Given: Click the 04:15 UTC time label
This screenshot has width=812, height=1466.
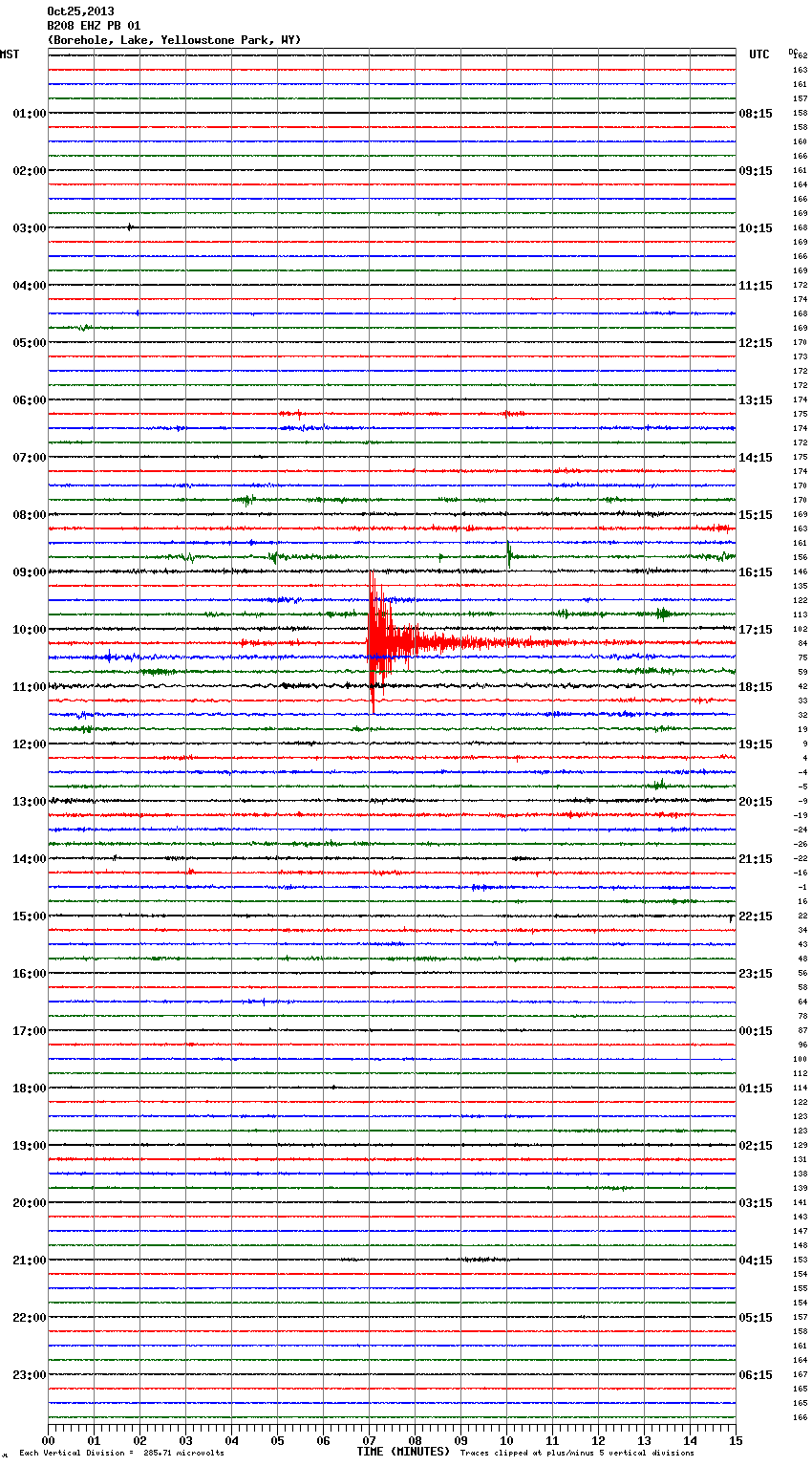Looking at the screenshot, I should 756,1261.
